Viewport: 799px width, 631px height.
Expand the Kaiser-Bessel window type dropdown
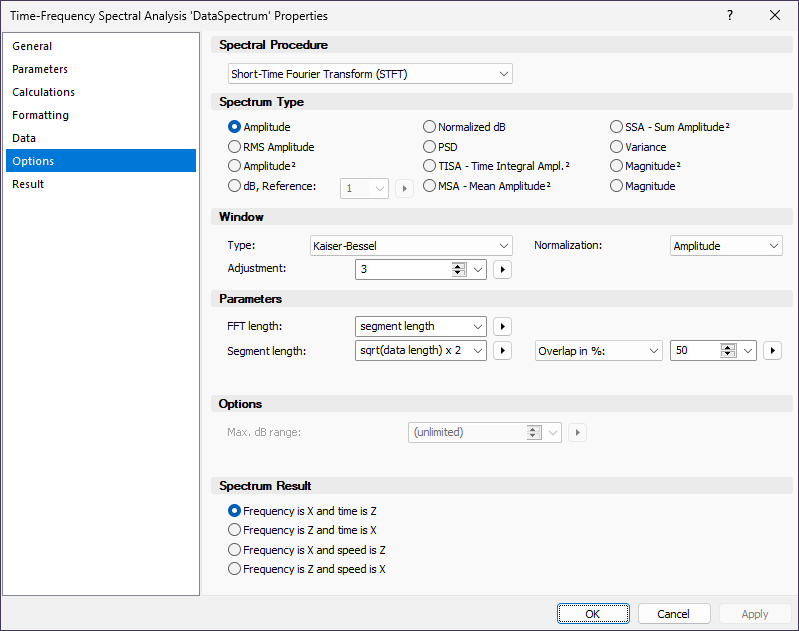click(x=411, y=245)
